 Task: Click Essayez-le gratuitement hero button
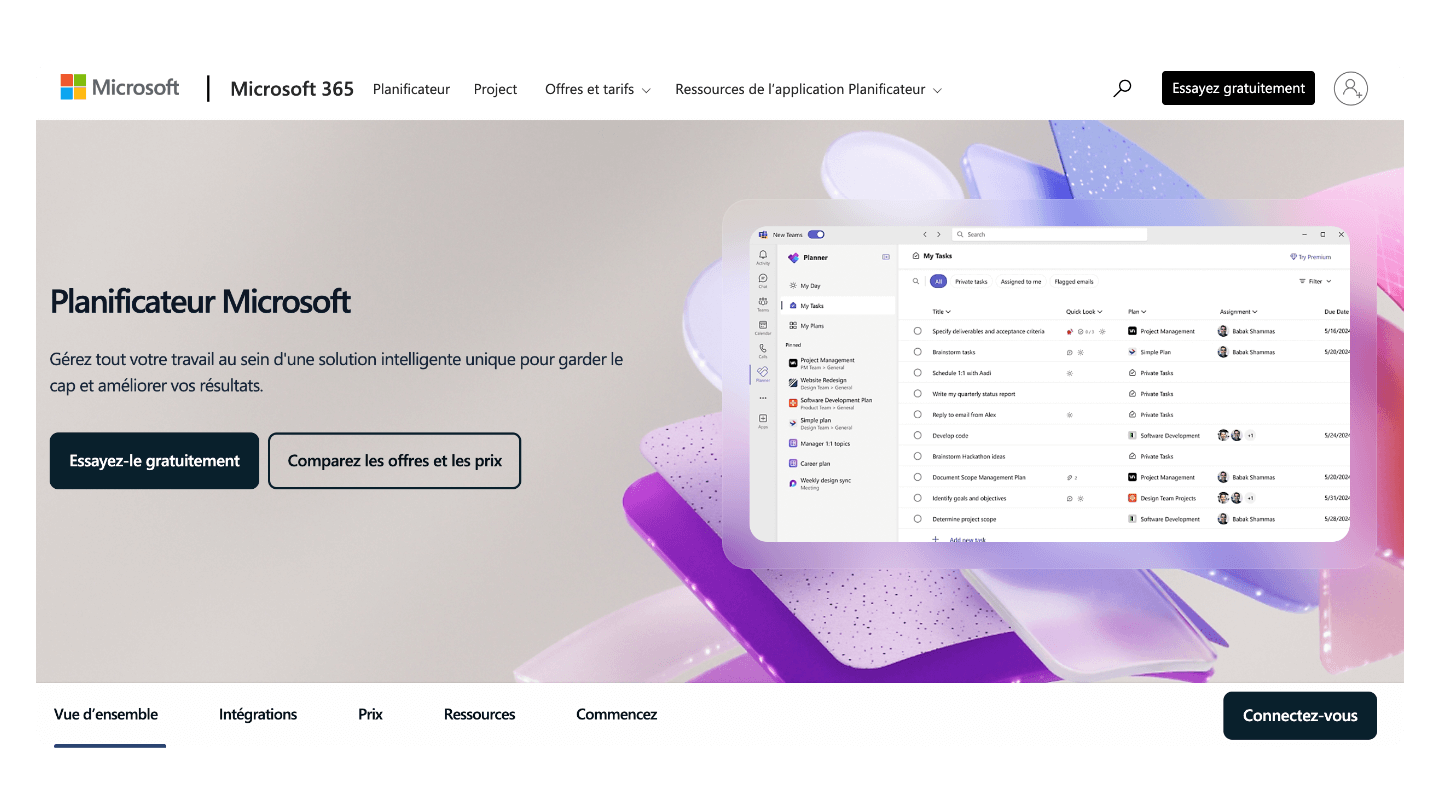(154, 461)
